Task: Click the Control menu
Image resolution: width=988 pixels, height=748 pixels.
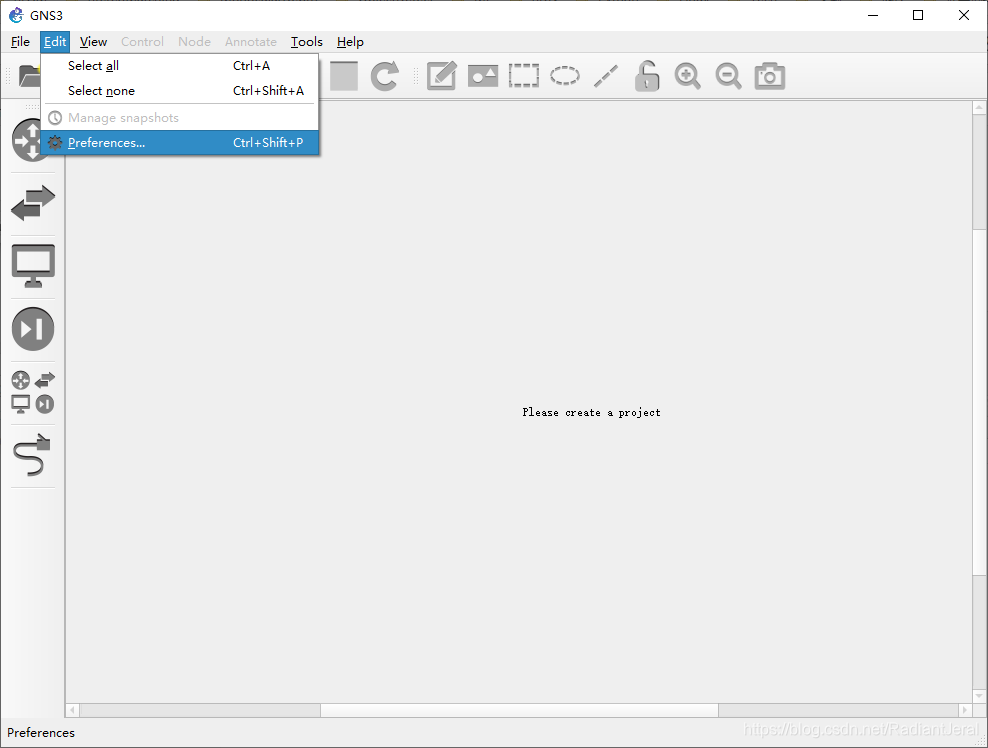Action: tap(142, 42)
